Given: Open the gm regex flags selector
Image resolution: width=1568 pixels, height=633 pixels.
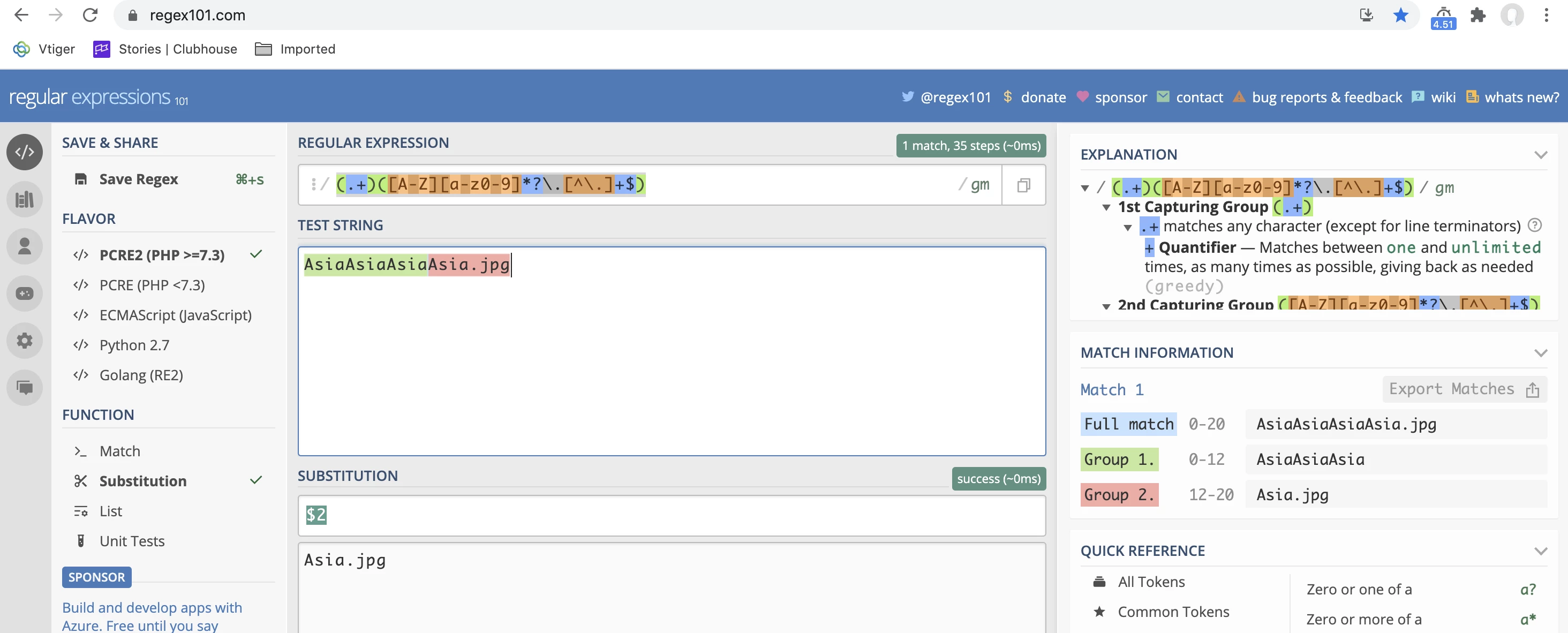Looking at the screenshot, I should 979,184.
